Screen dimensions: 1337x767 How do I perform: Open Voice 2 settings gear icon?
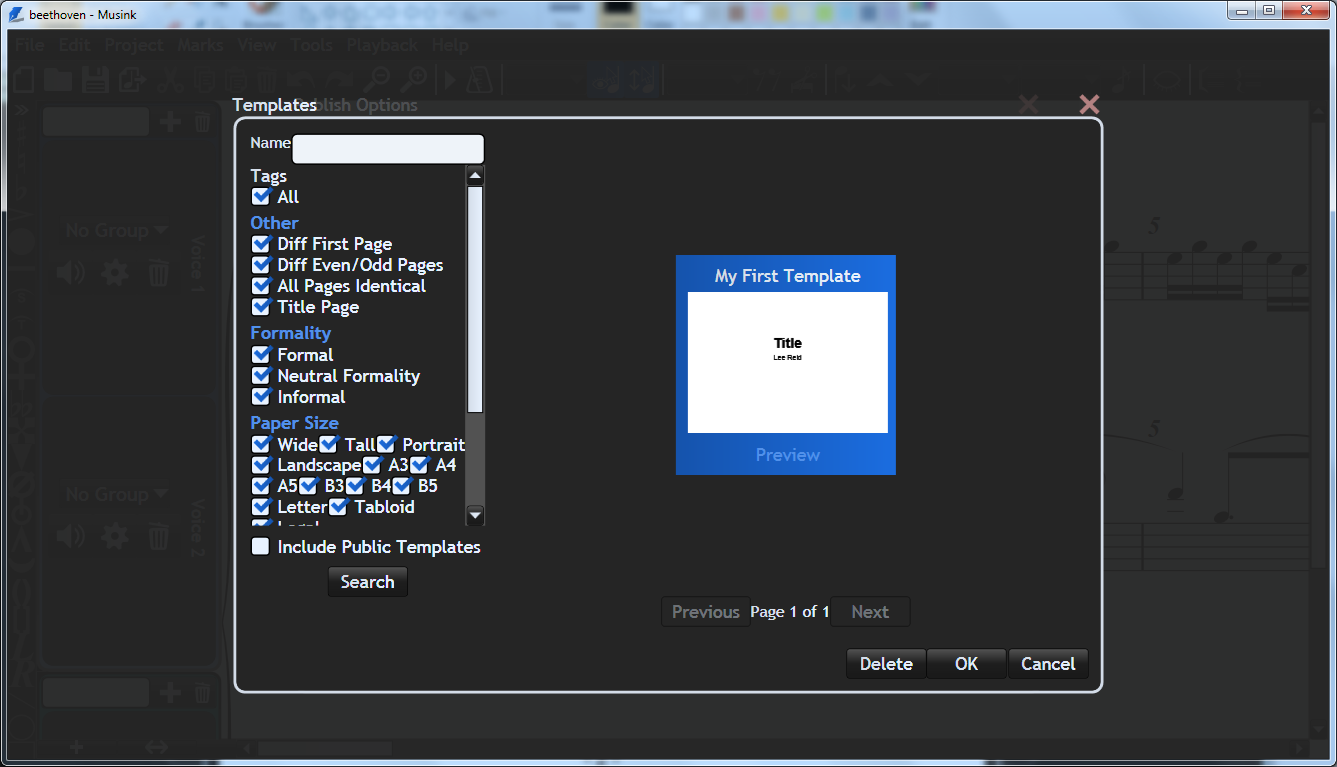pyautogui.click(x=115, y=537)
